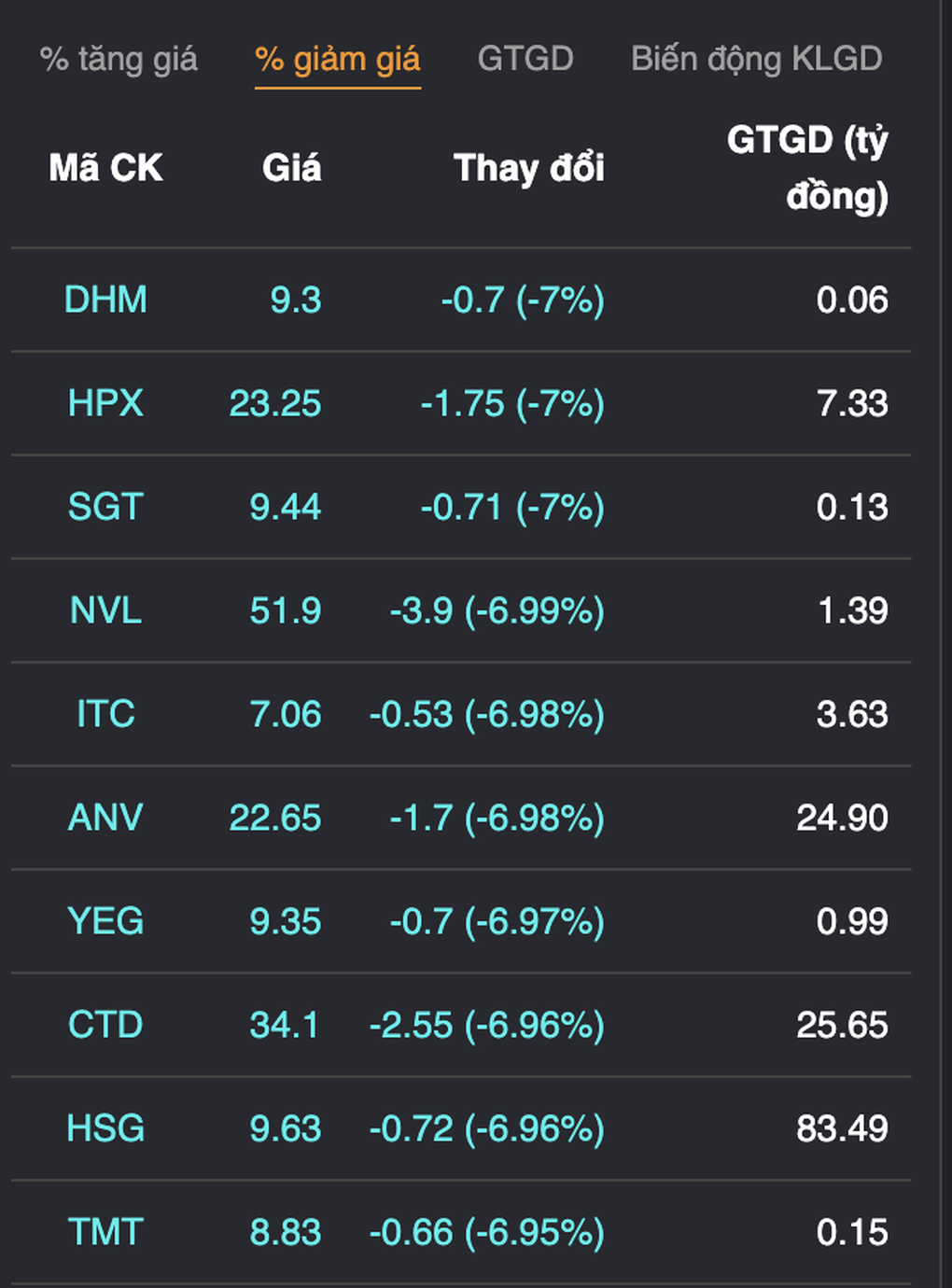Switch to the % tăng giá tab
Image resolution: width=952 pixels, height=1288 pixels.
119,59
